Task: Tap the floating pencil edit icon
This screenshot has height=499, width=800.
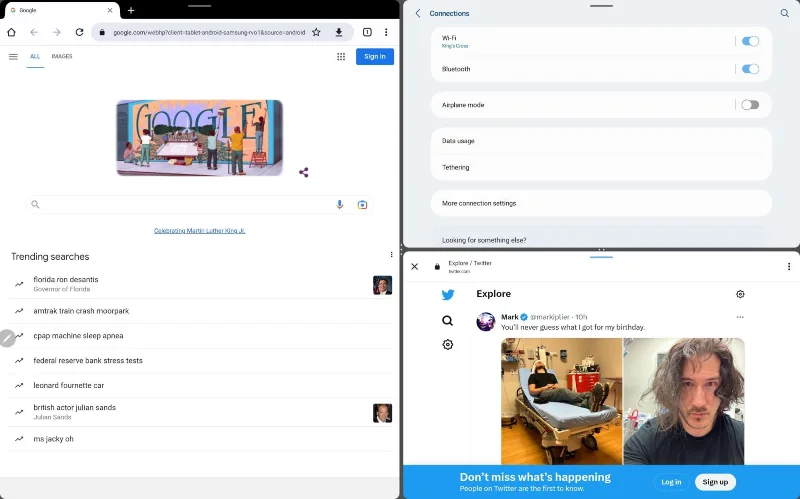Action: pyautogui.click(x=7, y=338)
